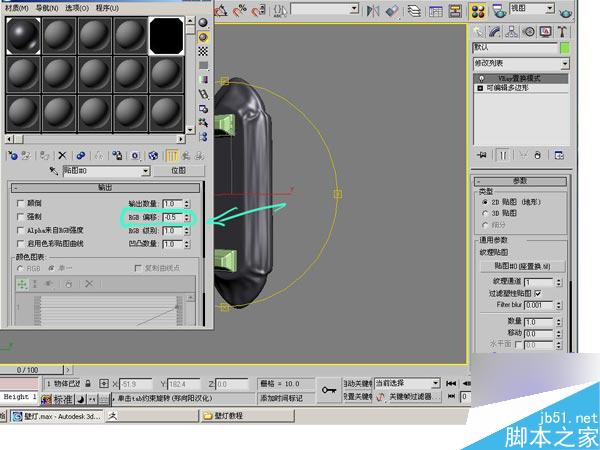Click the green object color swatch
Screen dimensions: 600x450
point(564,48)
